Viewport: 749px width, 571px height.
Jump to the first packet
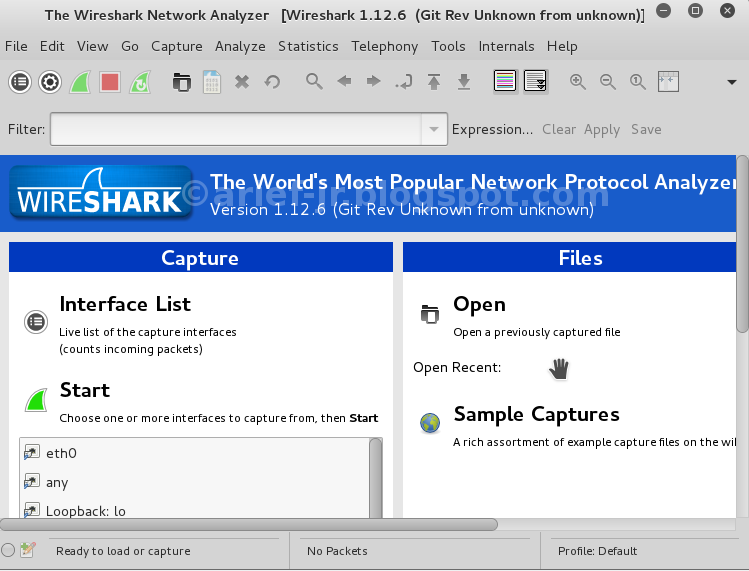pos(434,82)
